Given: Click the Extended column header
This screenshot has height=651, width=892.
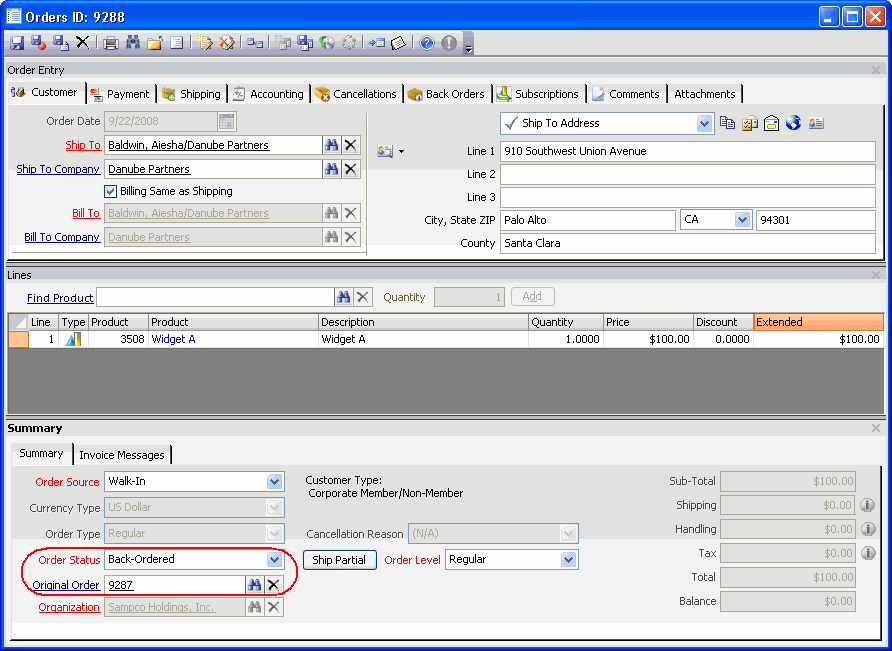Looking at the screenshot, I should click(x=819, y=322).
